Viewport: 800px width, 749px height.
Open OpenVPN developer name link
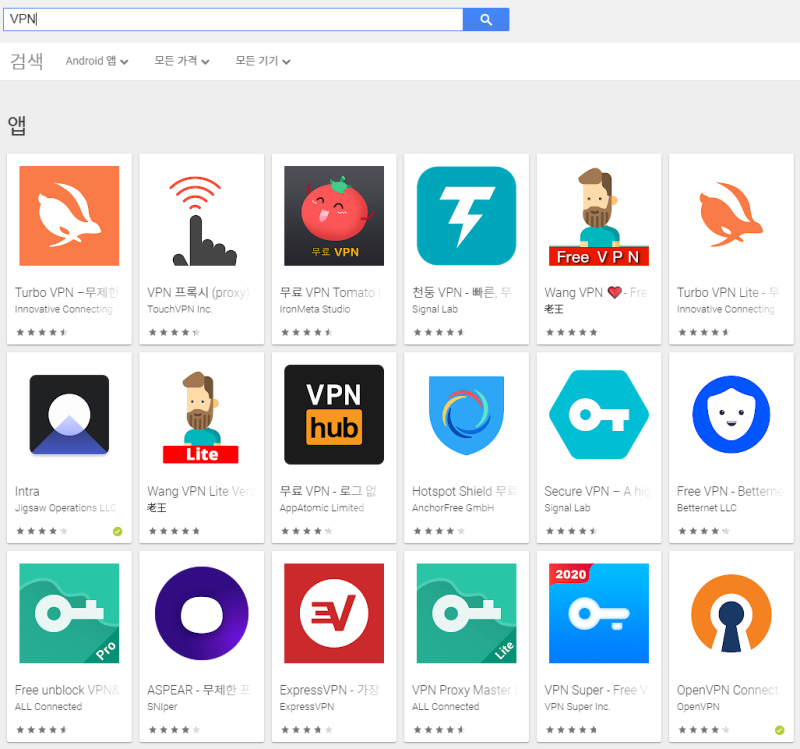698,707
